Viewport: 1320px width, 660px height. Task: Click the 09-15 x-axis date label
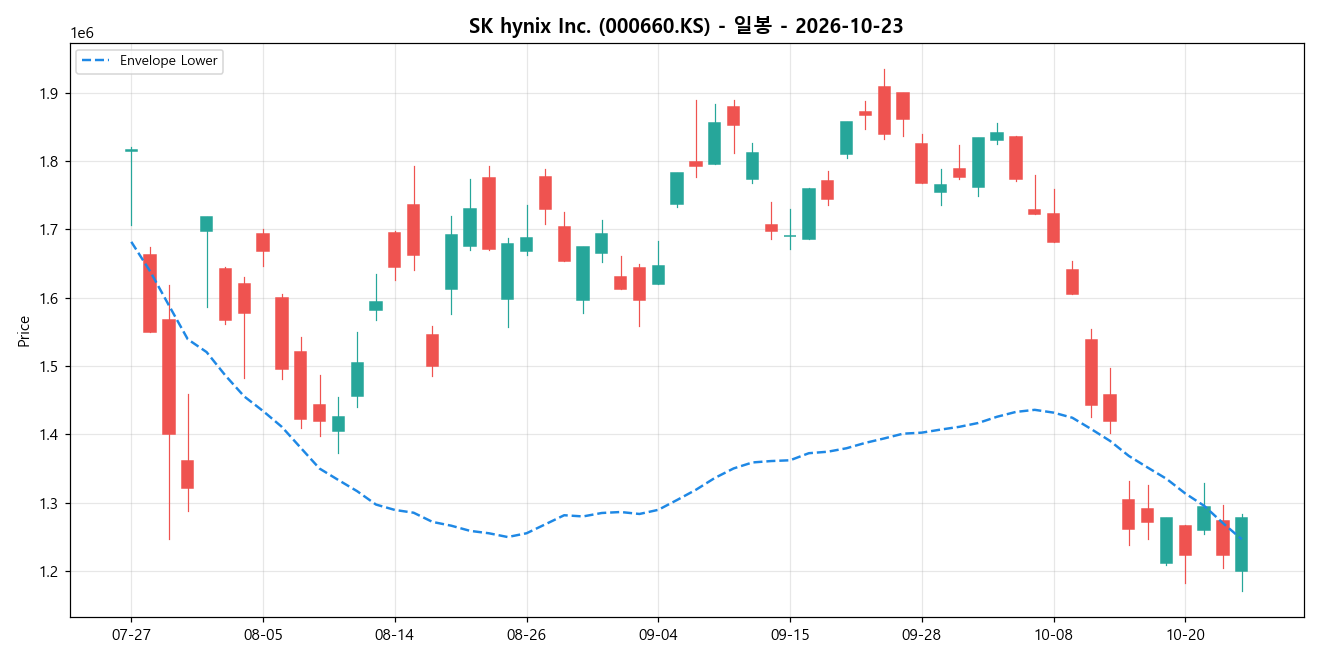tap(790, 634)
